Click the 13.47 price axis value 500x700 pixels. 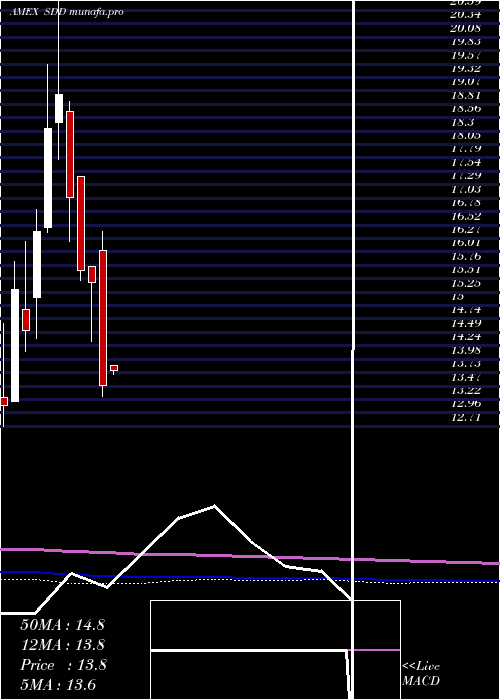coord(466,377)
